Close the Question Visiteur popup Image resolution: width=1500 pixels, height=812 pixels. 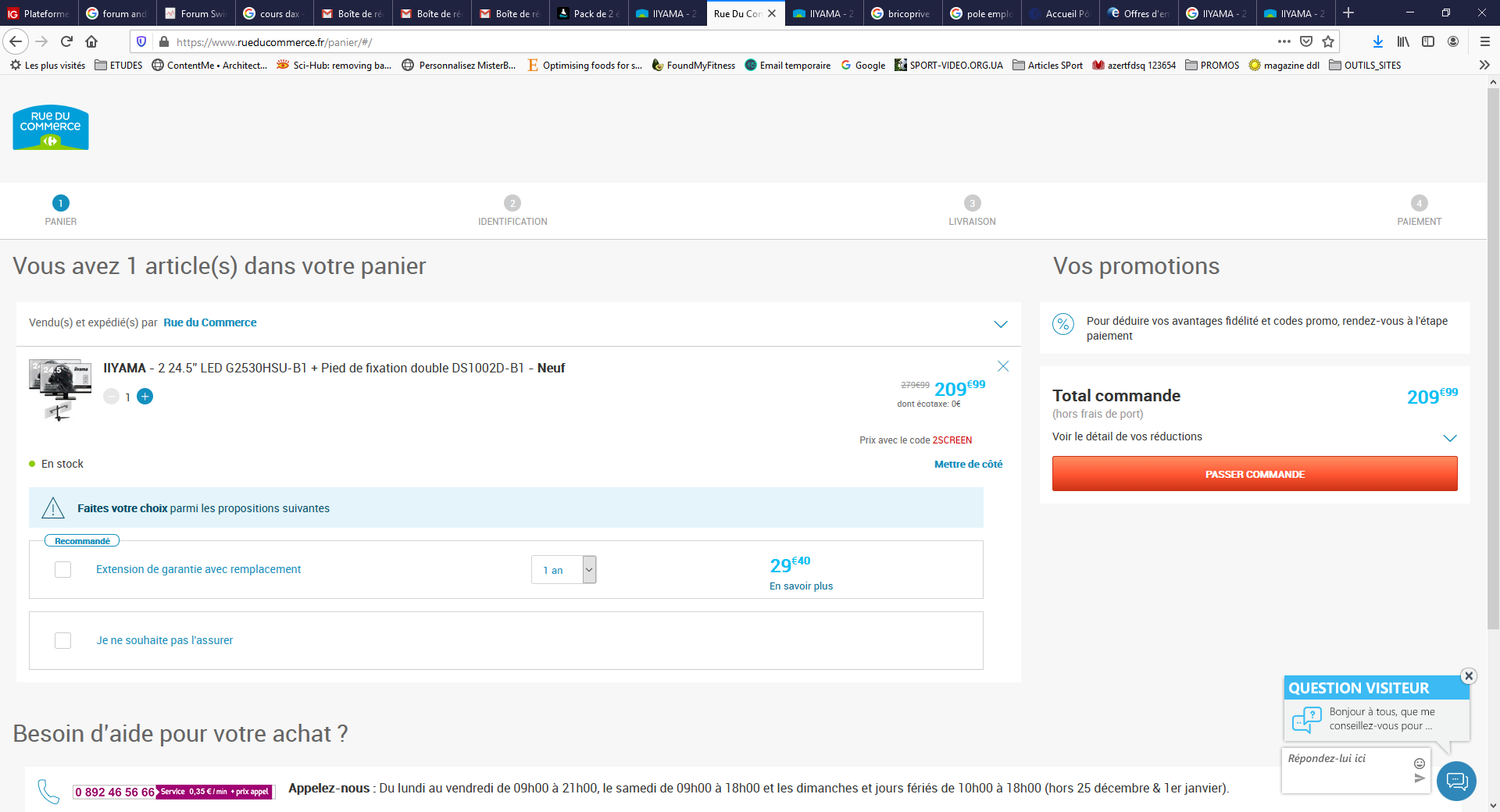click(1469, 676)
